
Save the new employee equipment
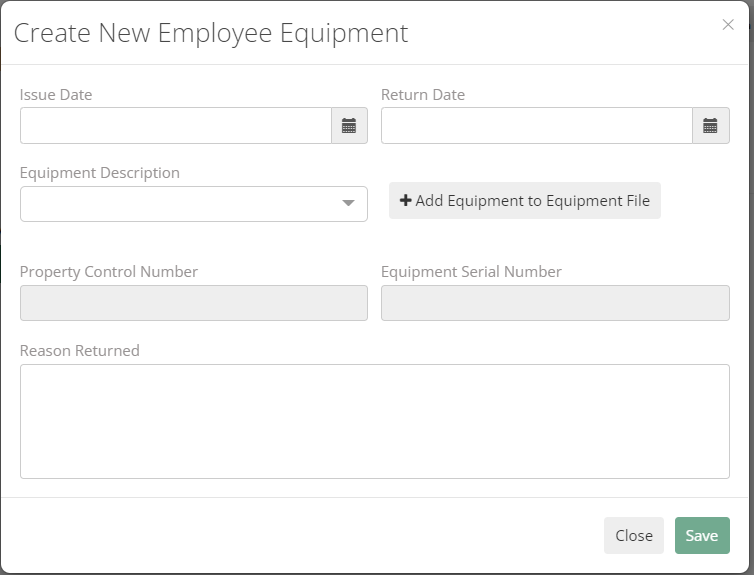click(x=702, y=536)
